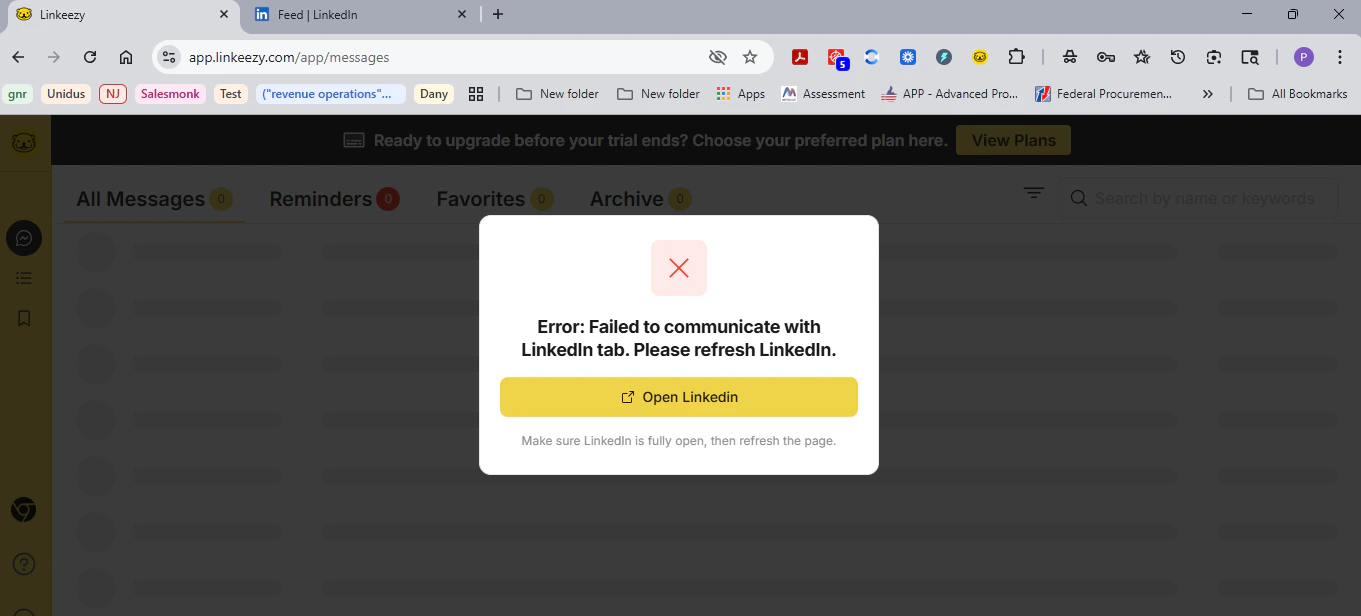Viewport: 1361px width, 616px height.
Task: Click the screenshot capture icon
Action: pyautogui.click(x=1214, y=57)
